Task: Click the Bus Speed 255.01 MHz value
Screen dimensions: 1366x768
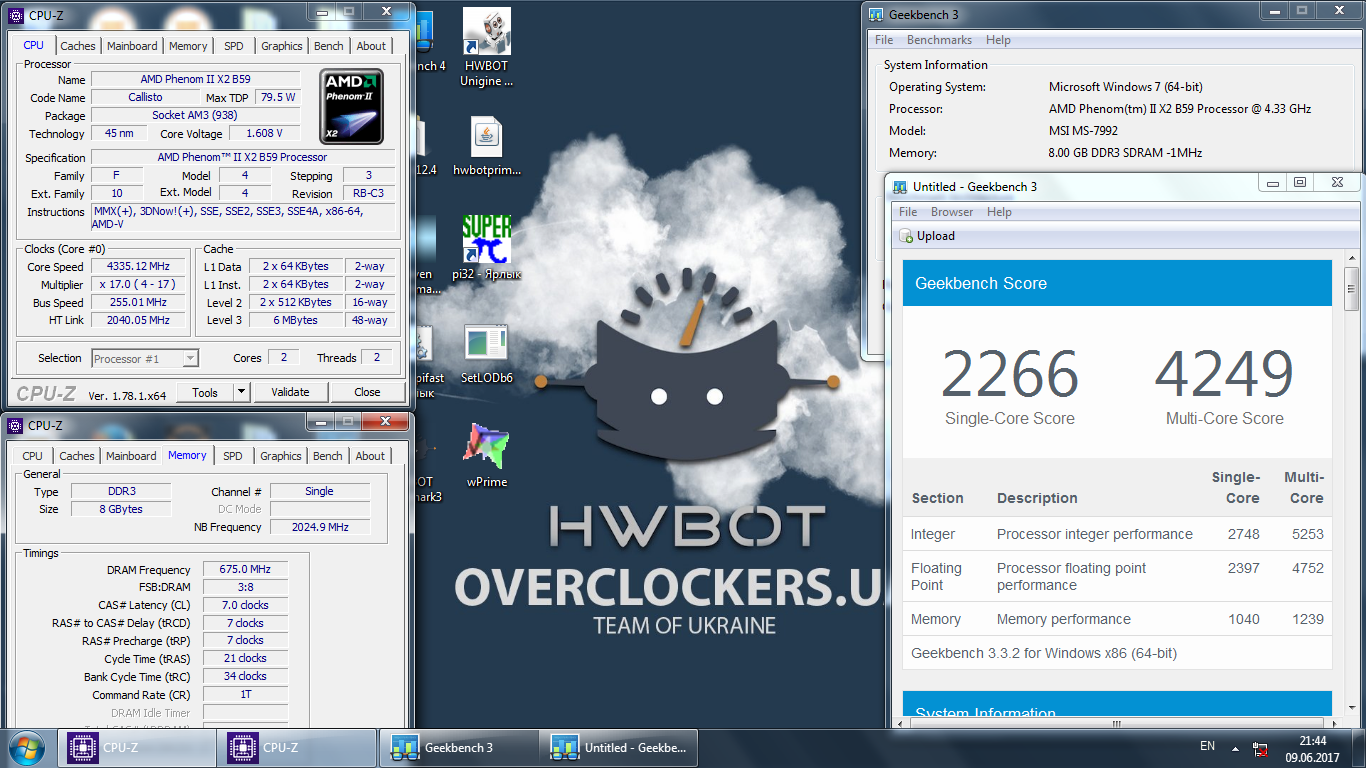Action: click(x=138, y=302)
